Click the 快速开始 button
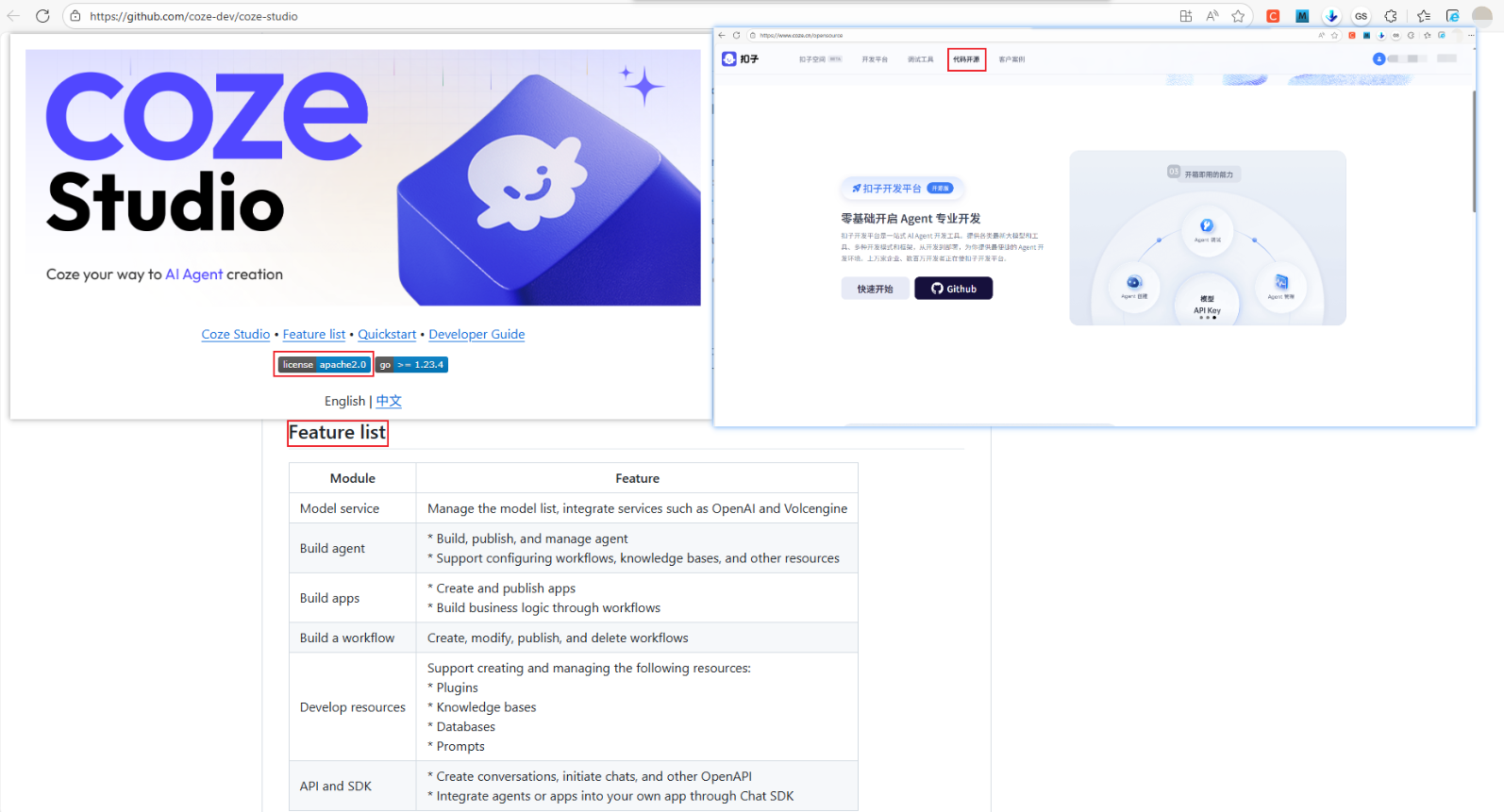 point(875,289)
